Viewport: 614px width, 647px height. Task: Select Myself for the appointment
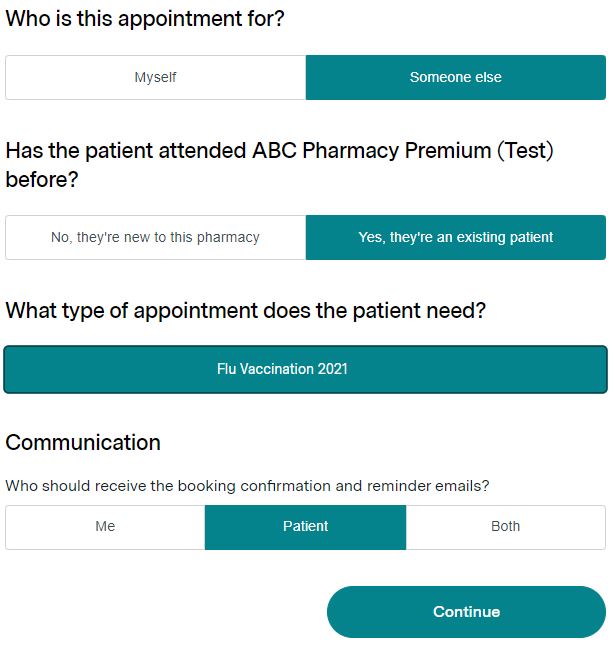point(156,78)
